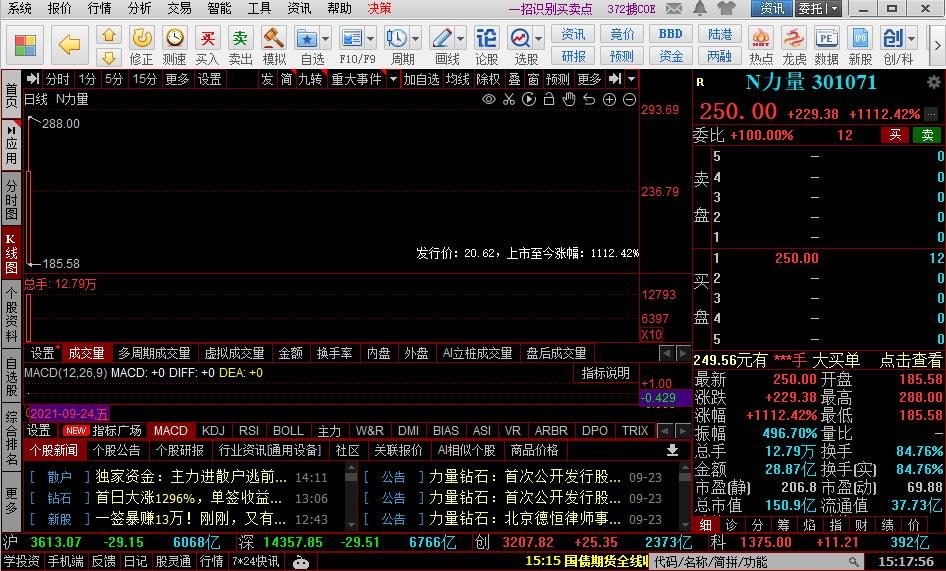
Task: Click the green 卖 button beside 委比
Action: (x=928, y=135)
